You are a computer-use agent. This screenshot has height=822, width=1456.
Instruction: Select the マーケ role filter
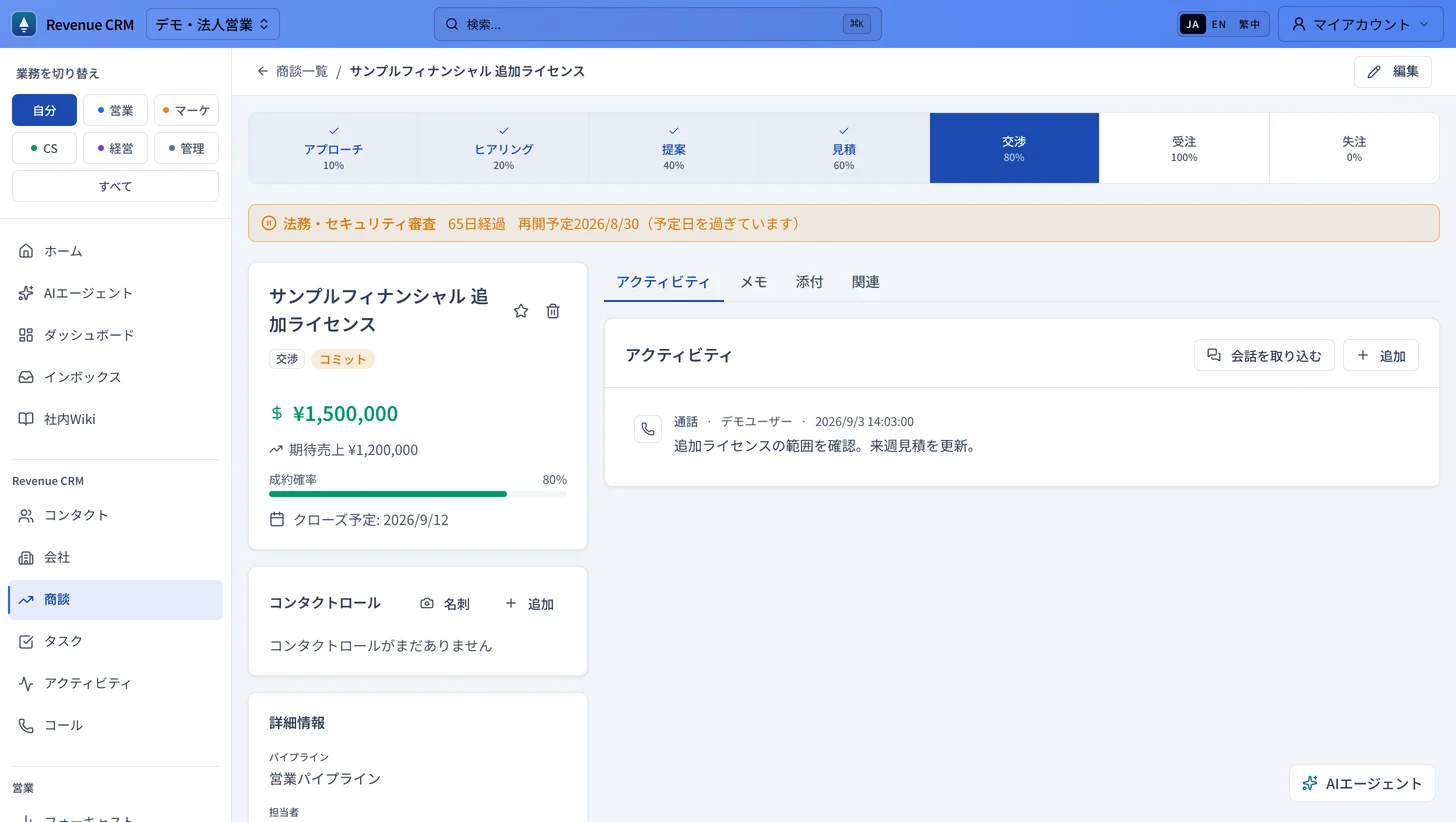tap(186, 110)
